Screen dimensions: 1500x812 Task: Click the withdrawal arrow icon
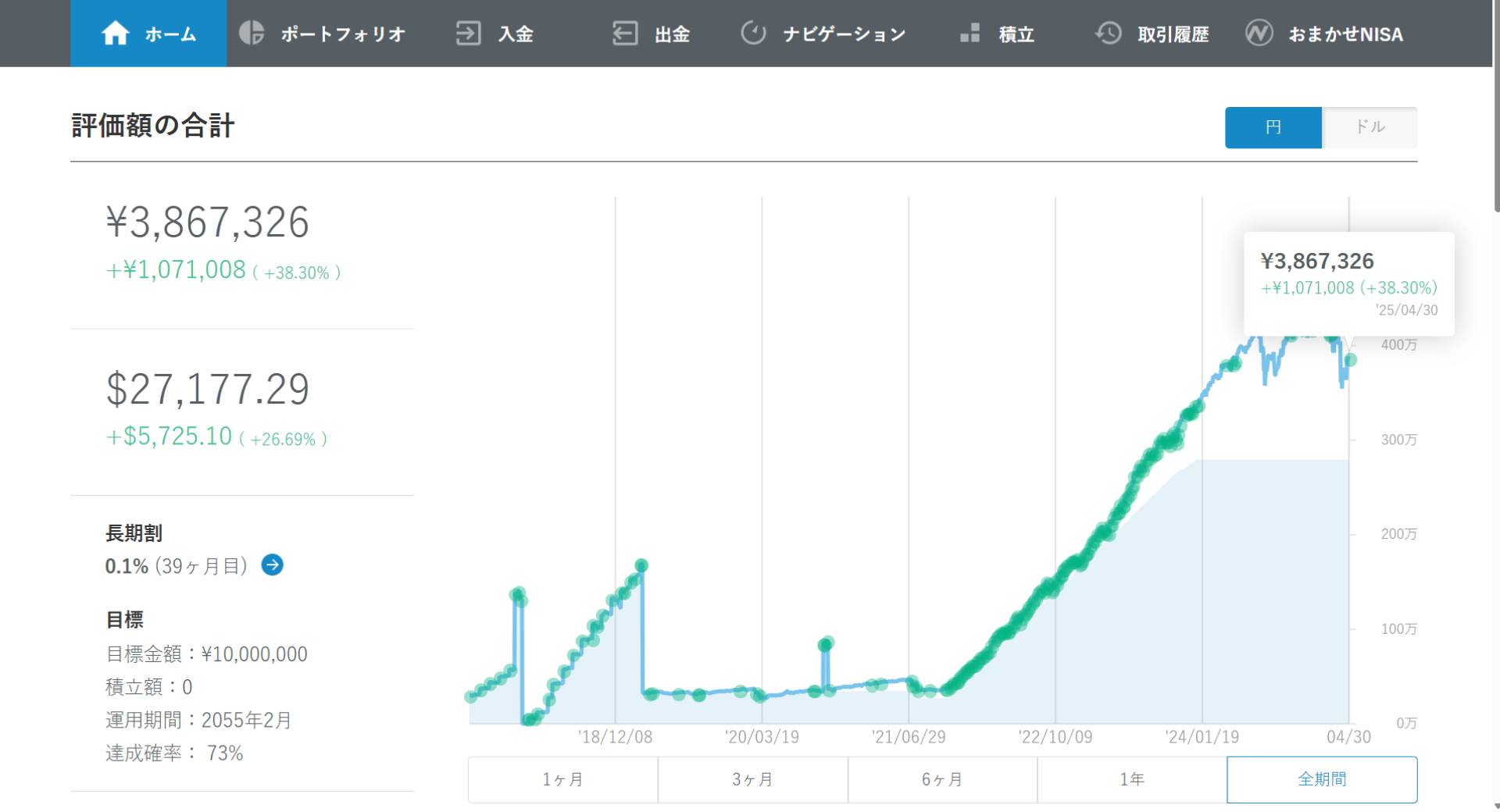625,34
